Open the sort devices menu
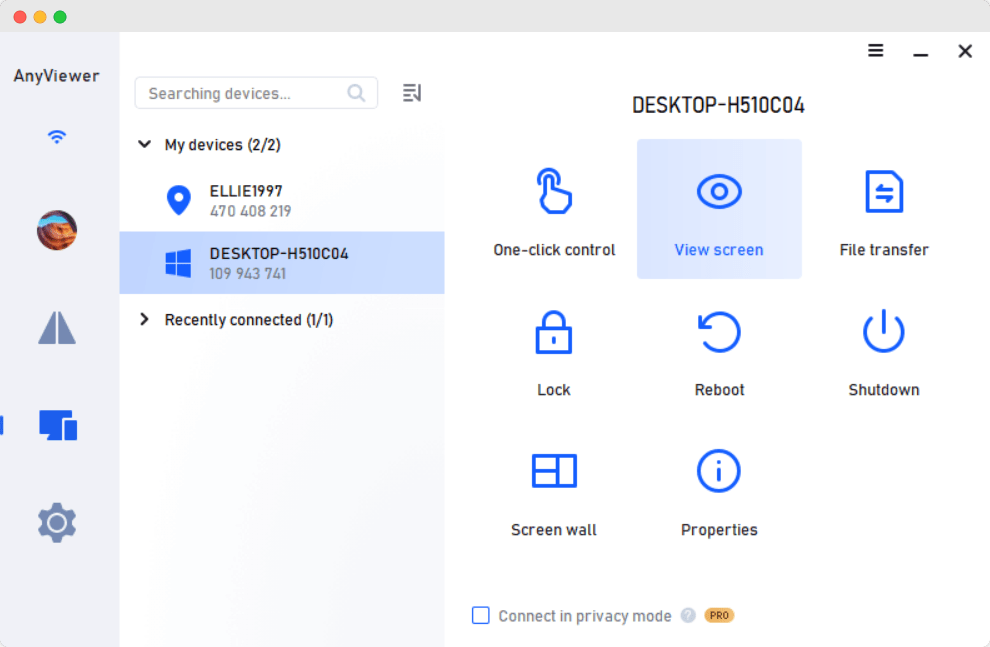This screenshot has height=647, width=990. point(411,92)
